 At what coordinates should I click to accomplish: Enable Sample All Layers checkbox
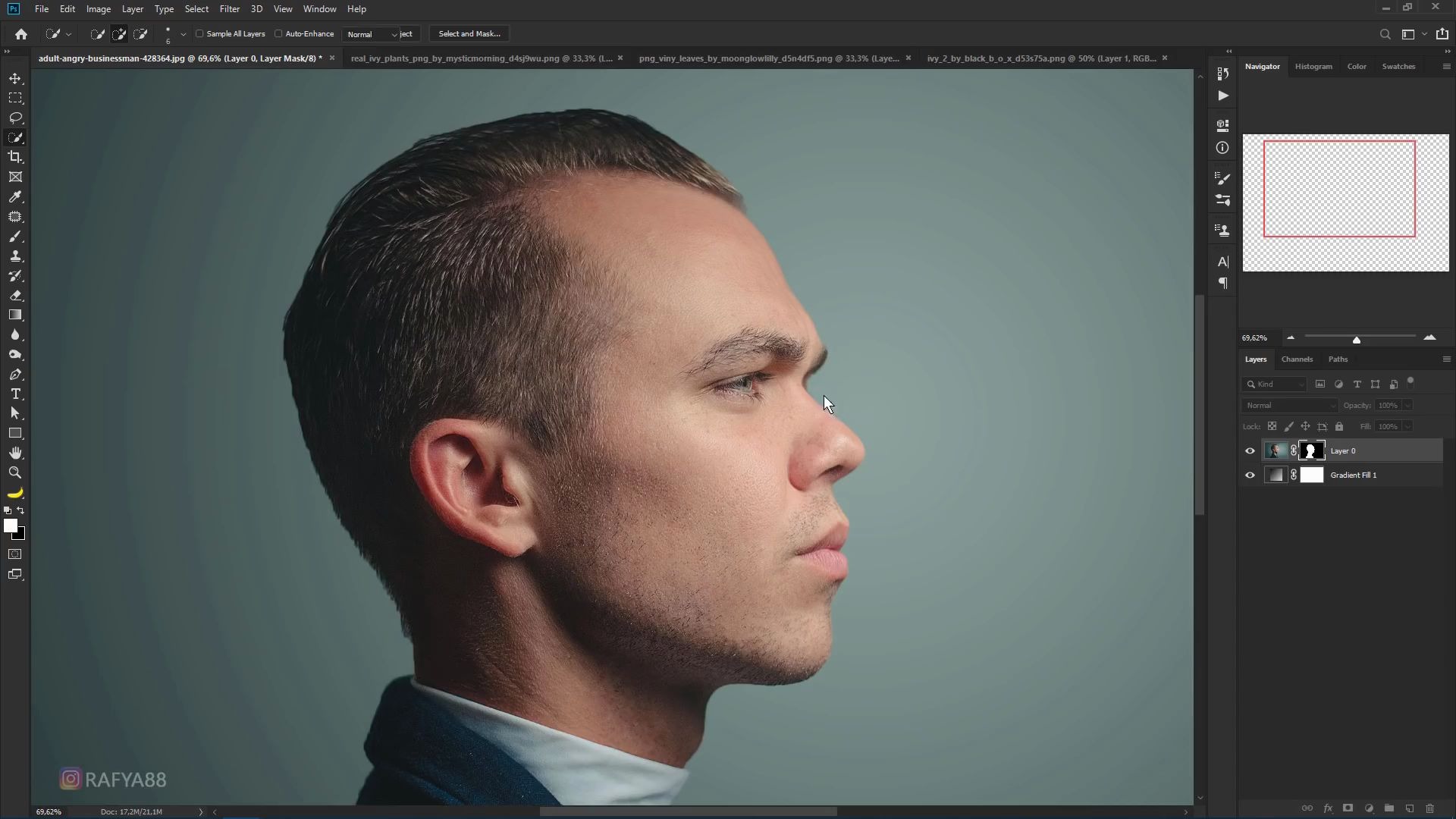pos(200,34)
